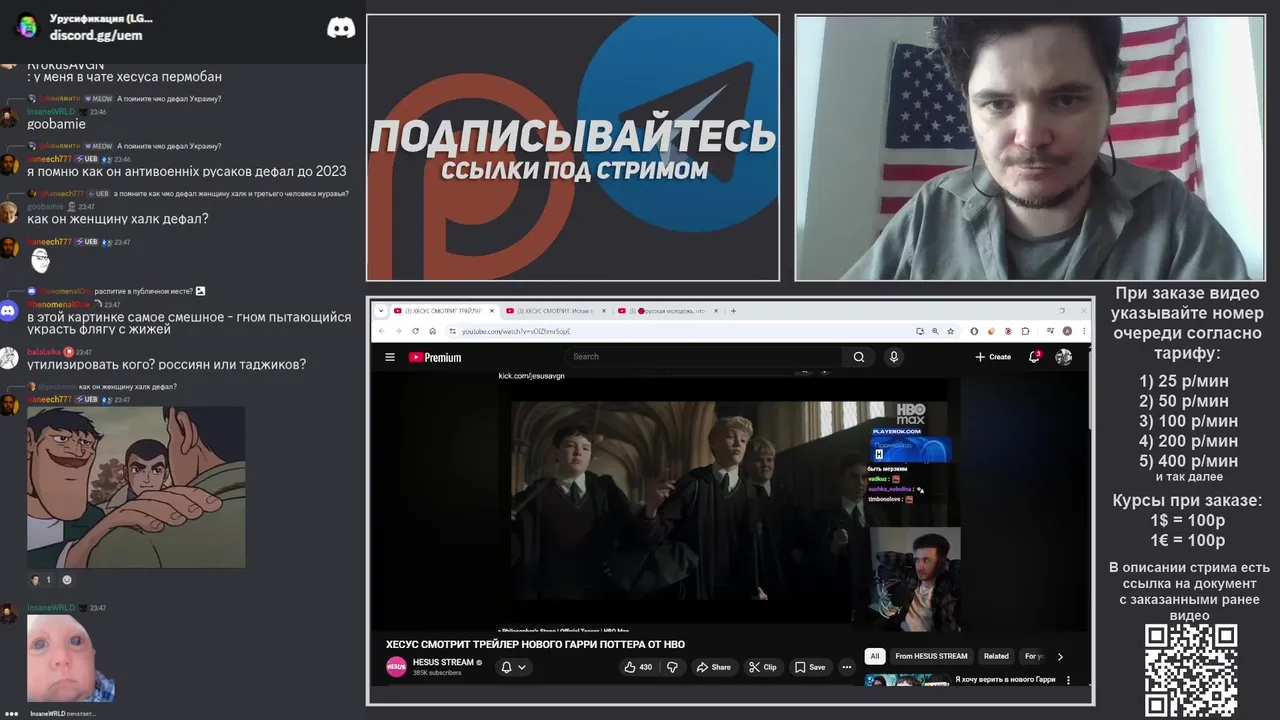Open the bell notification dropdown for HESUS STREAM
Viewport: 1280px width, 720px height.
click(512, 667)
